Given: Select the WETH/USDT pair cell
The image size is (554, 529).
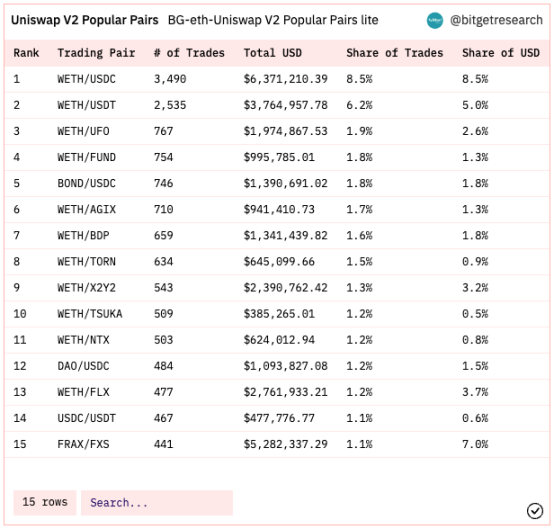Looking at the screenshot, I should pos(87,105).
